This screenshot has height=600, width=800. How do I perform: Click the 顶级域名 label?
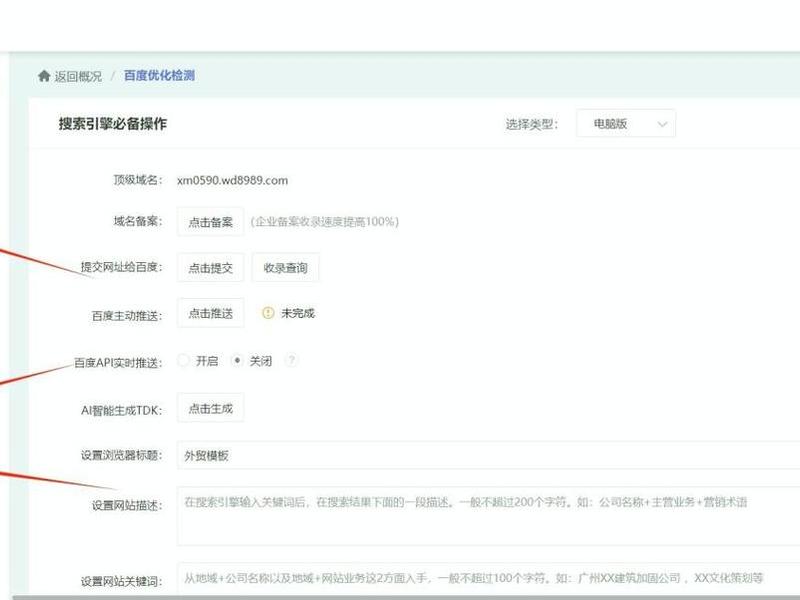(138, 180)
